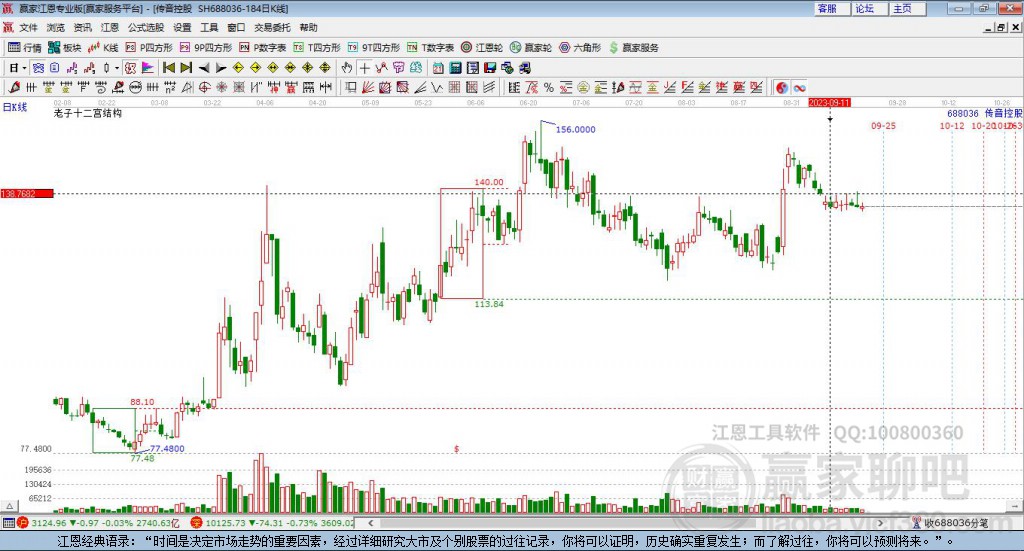Open the 浏览 menu

[56, 27]
